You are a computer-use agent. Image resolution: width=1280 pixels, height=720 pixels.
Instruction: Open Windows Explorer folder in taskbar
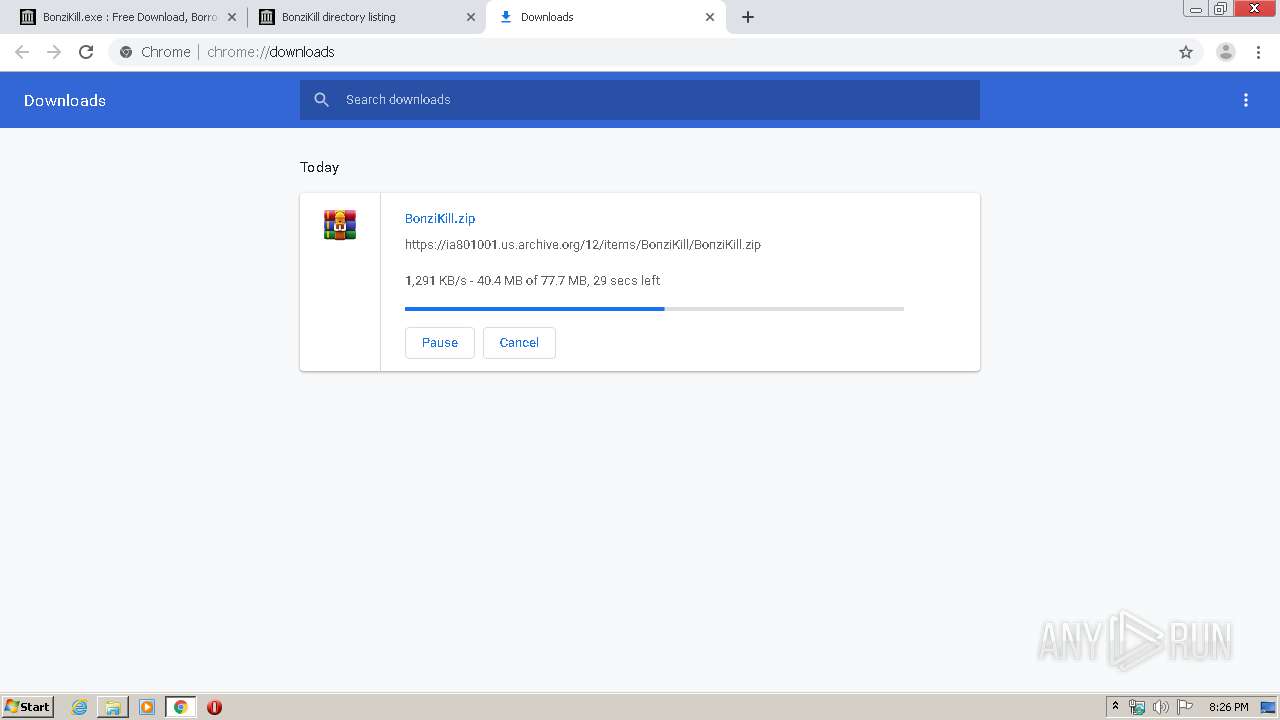113,707
